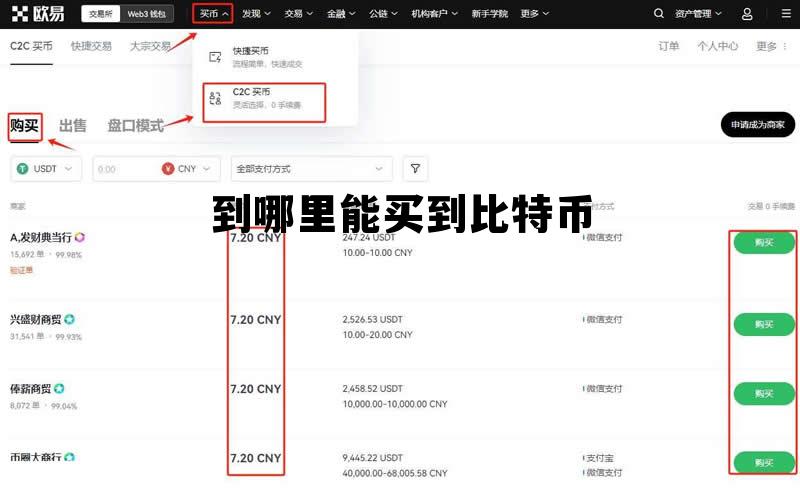800x499 pixels.
Task: Click the quick buy 快捷买币 icon
Action: point(215,57)
